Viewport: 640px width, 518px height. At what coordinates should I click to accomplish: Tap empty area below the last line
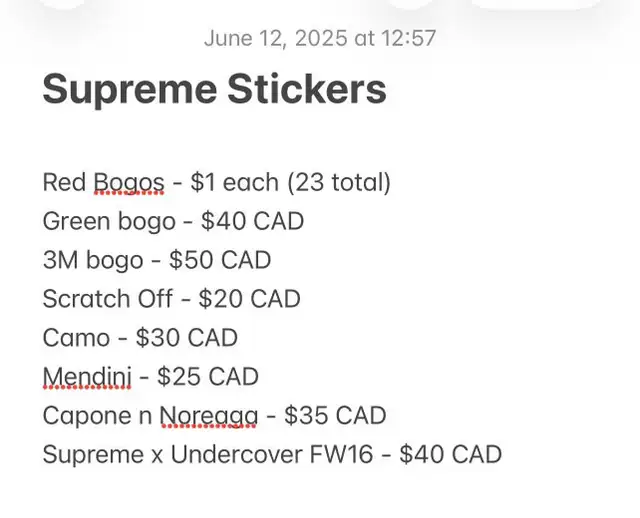(320, 494)
